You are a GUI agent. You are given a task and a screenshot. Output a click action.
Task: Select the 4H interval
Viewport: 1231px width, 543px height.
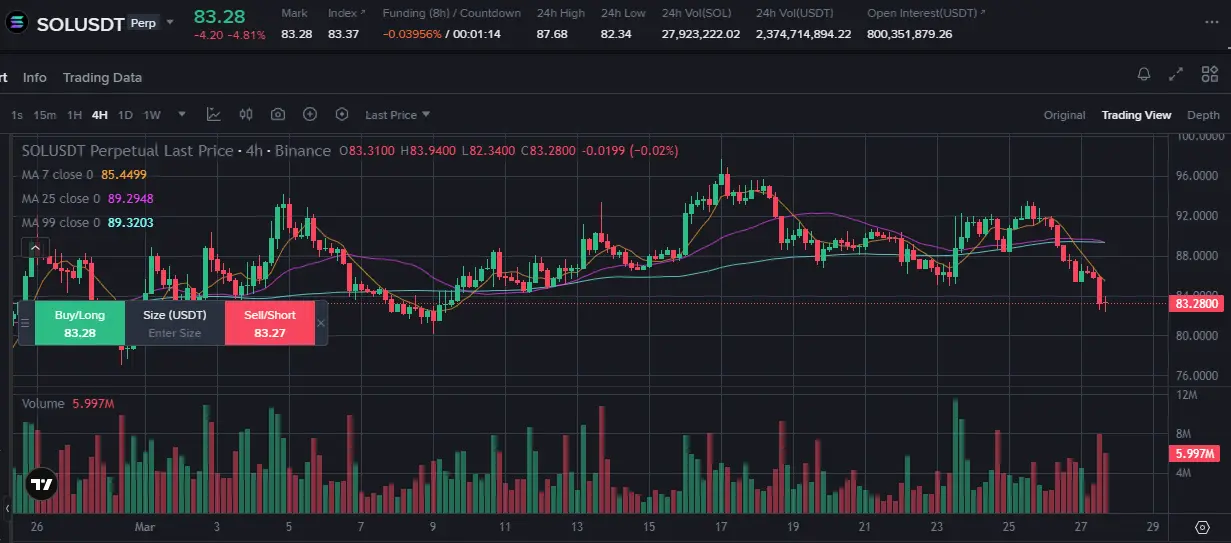pyautogui.click(x=99, y=115)
